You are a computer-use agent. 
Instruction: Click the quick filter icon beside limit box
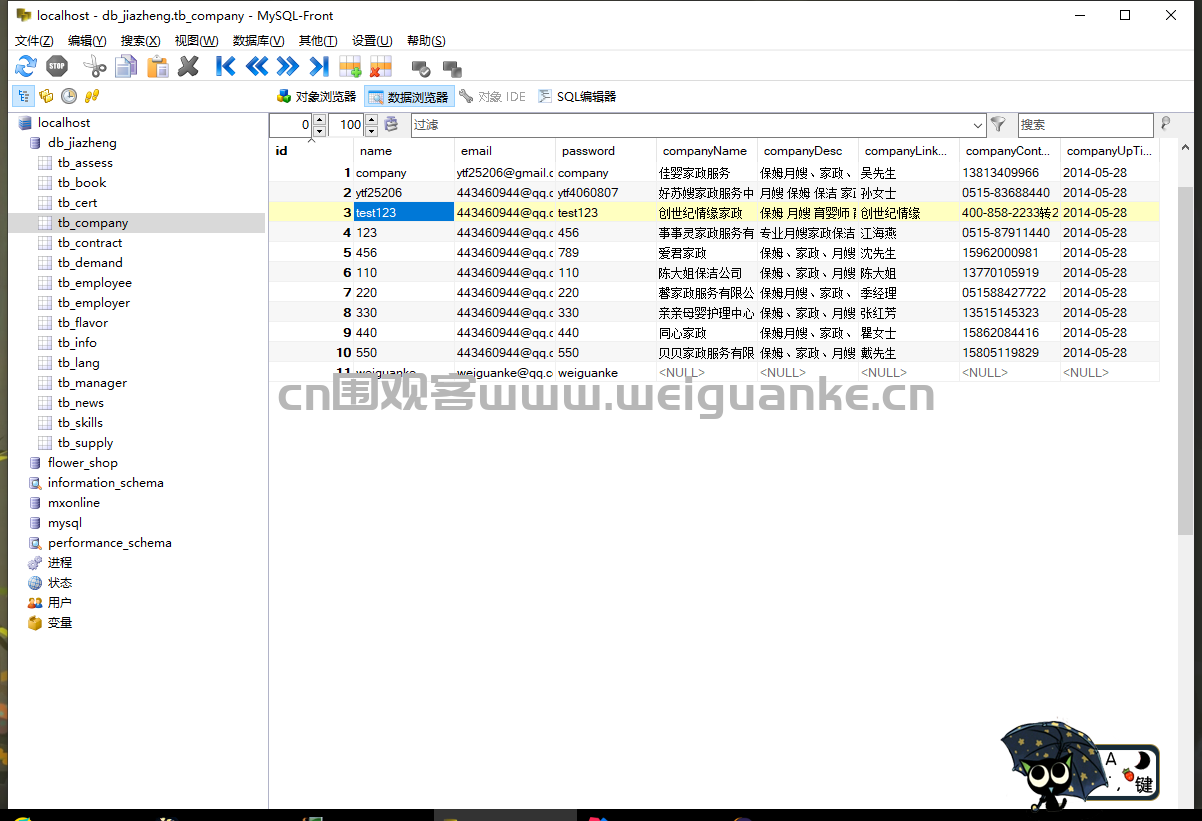coord(392,124)
